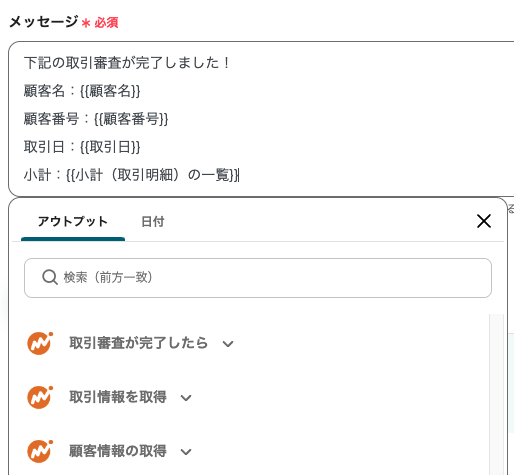This screenshot has height=475, width=514.
Task: Click the output list vertical scrollbar
Action: [496, 393]
